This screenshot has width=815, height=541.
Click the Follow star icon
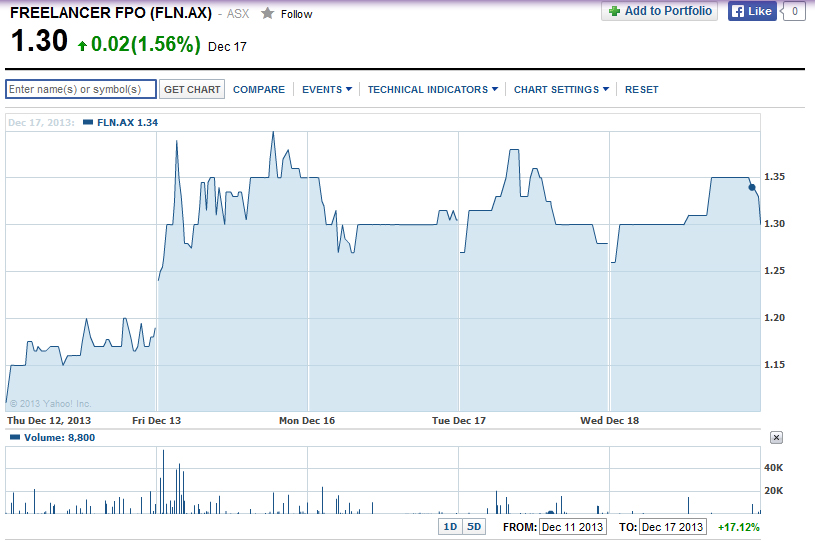(x=267, y=14)
